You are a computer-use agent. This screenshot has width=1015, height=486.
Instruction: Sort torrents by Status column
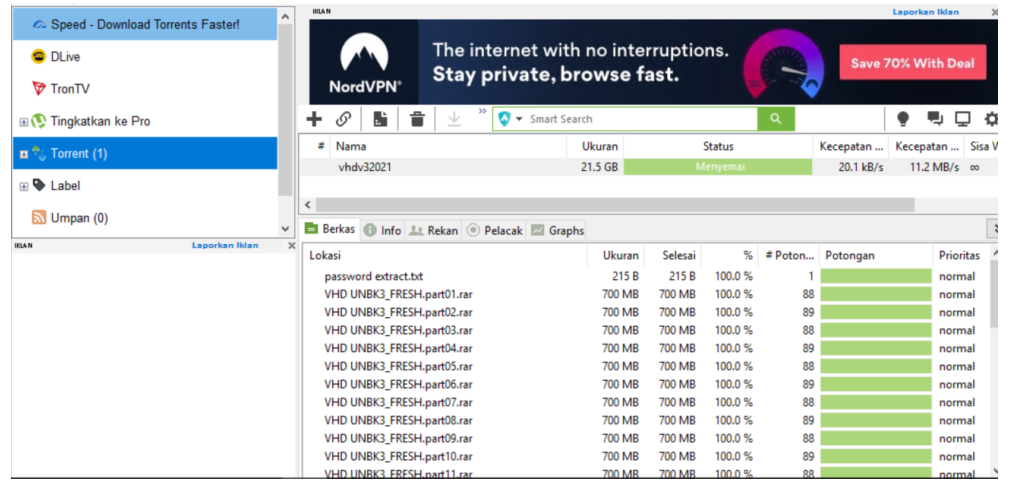tap(718, 146)
